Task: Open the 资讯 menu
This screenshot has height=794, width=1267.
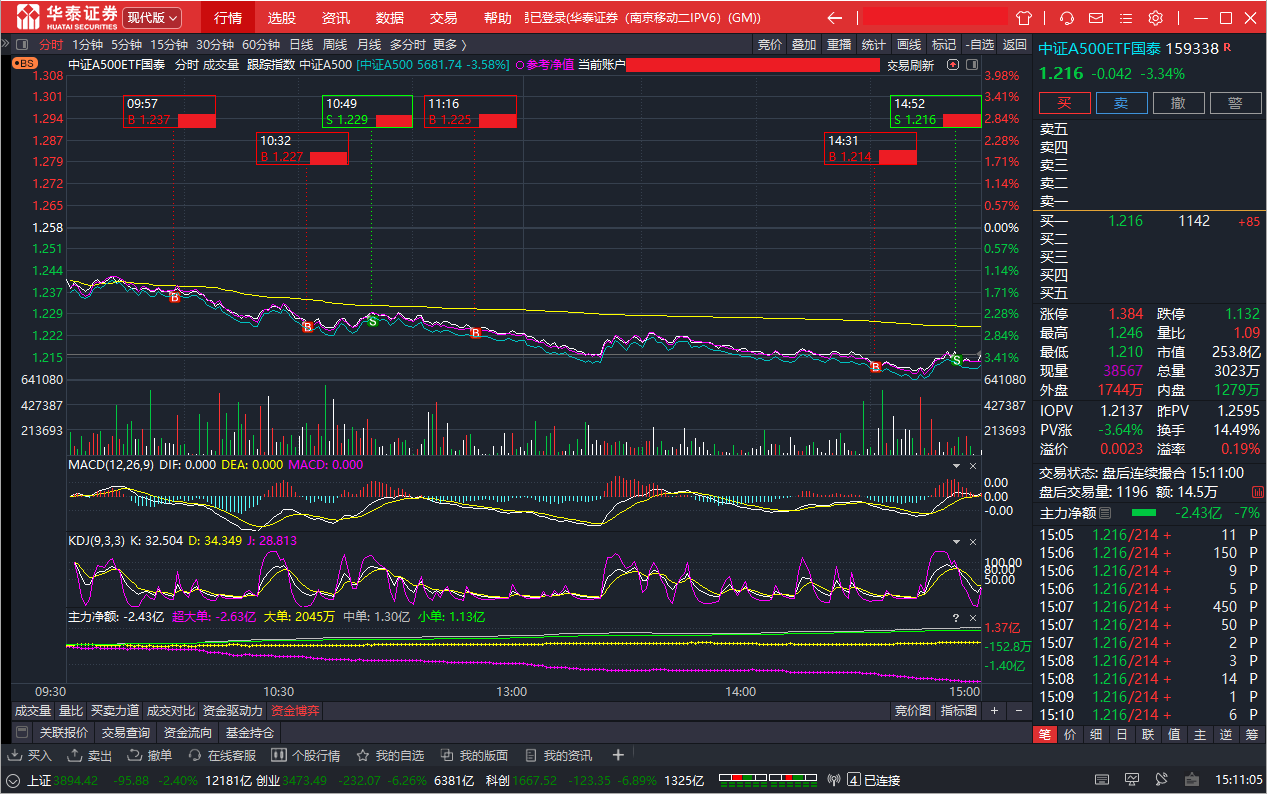Action: 336,18
